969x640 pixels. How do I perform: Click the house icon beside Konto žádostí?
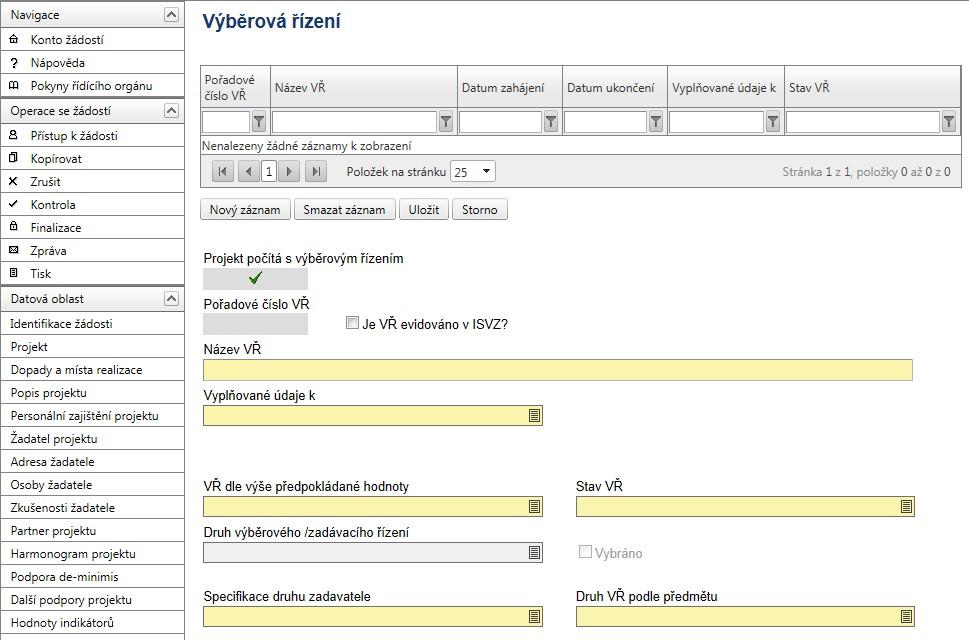coord(14,39)
